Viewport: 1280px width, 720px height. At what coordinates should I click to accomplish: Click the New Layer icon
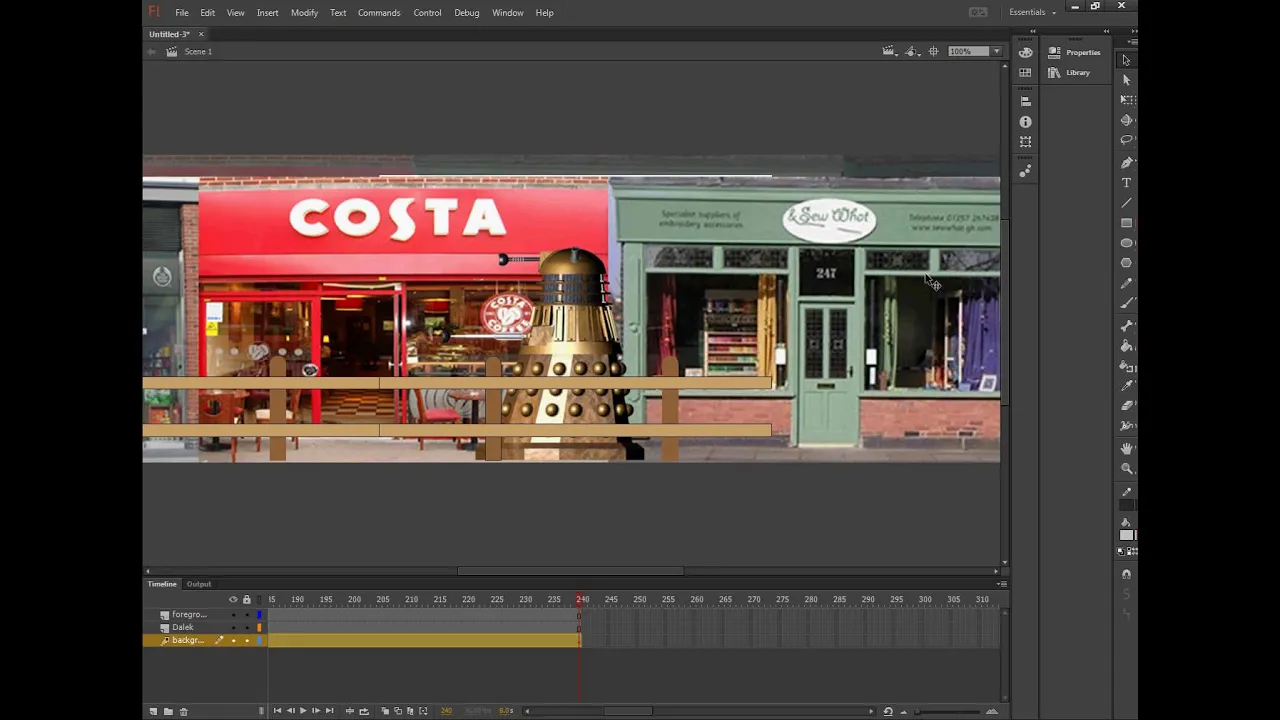pyautogui.click(x=153, y=711)
